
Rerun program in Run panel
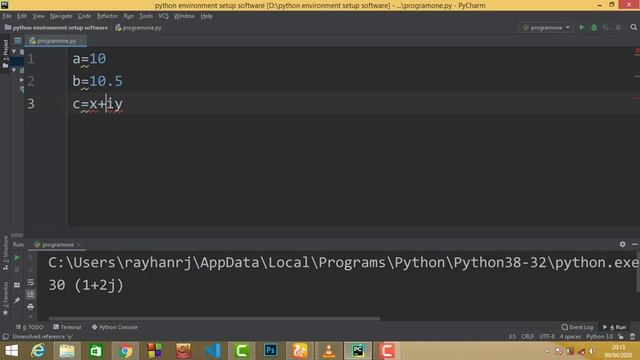(17, 258)
